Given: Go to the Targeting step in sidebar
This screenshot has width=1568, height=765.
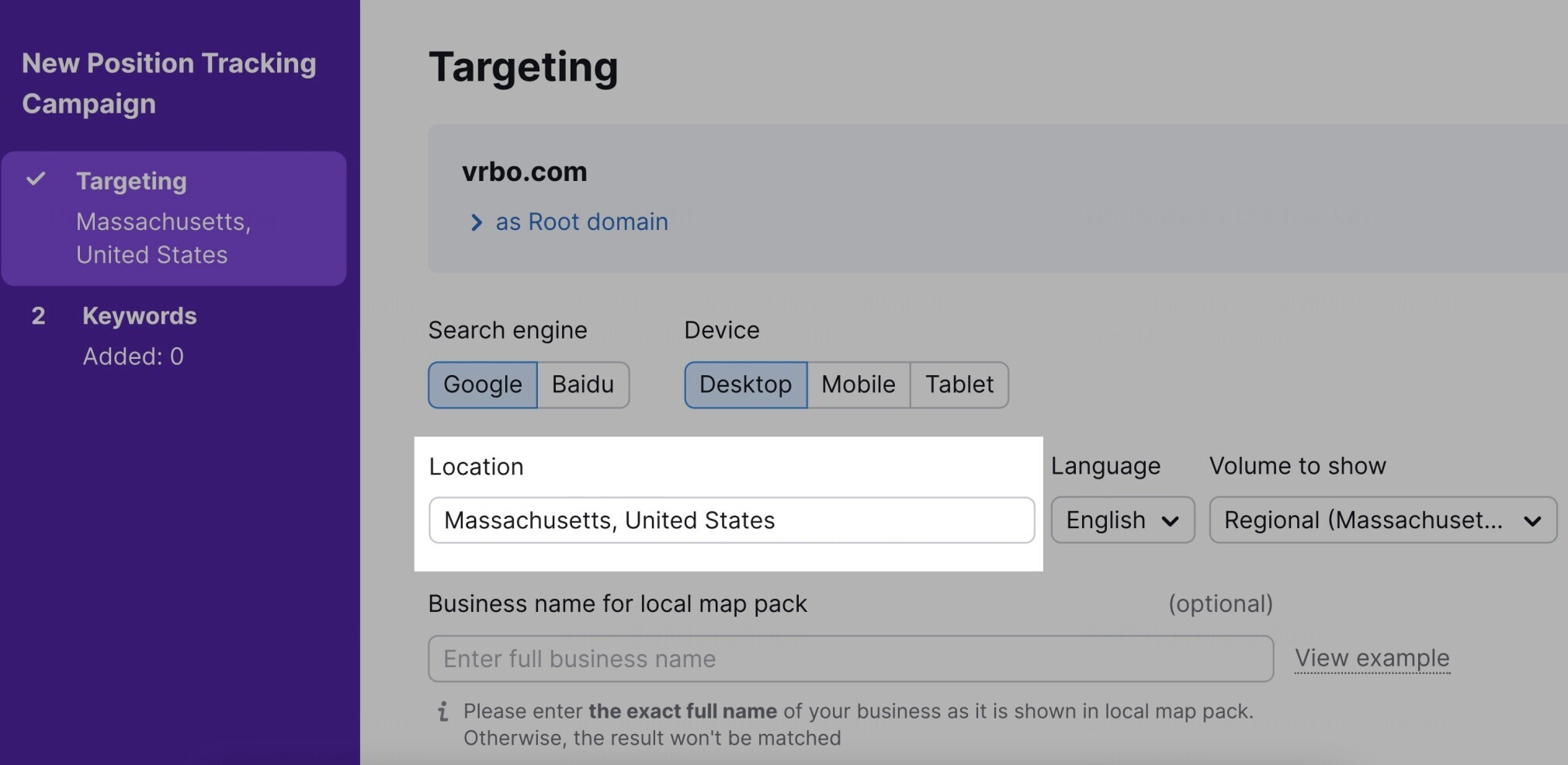Looking at the screenshot, I should 174,218.
